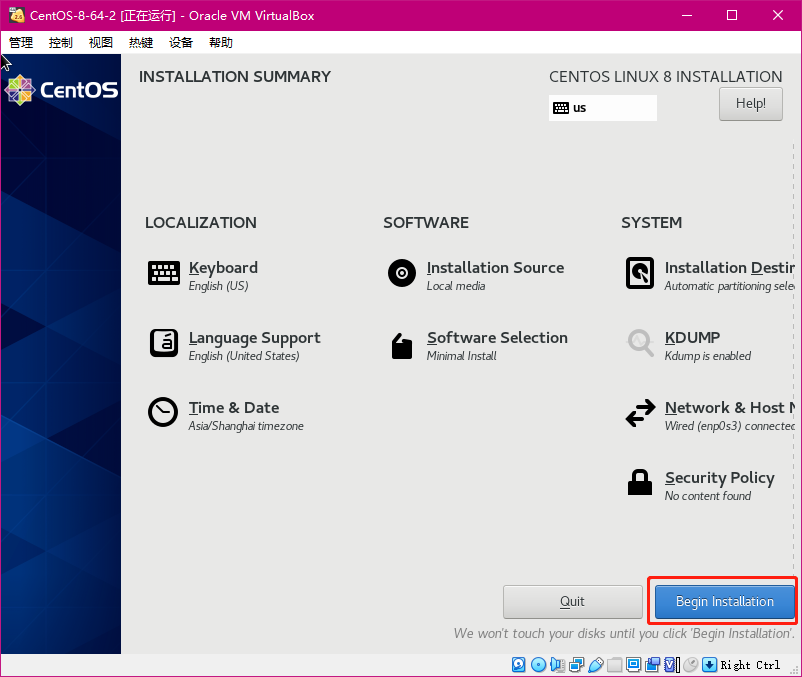Open Language Support icon
This screenshot has height=677, width=802.
click(x=164, y=343)
